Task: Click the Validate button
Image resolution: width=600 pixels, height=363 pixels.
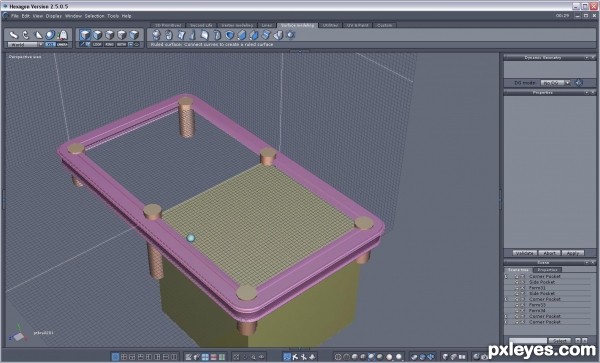Action: pyautogui.click(x=524, y=253)
